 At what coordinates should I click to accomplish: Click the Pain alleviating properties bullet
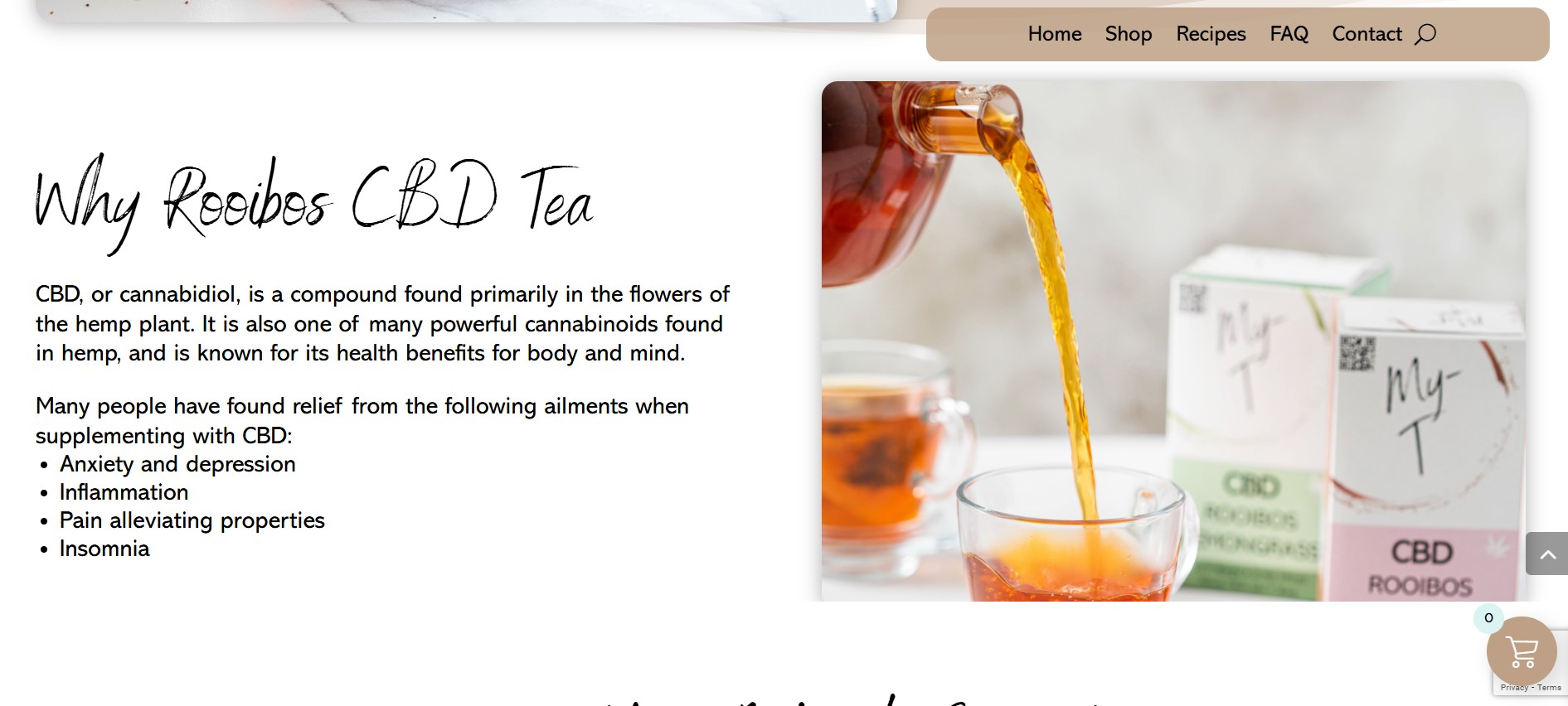point(192,520)
